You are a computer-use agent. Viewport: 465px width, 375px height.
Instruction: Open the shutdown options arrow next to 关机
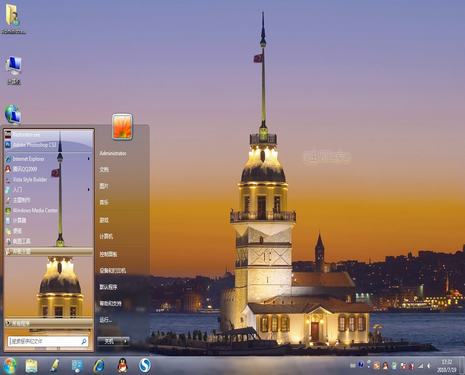125,341
